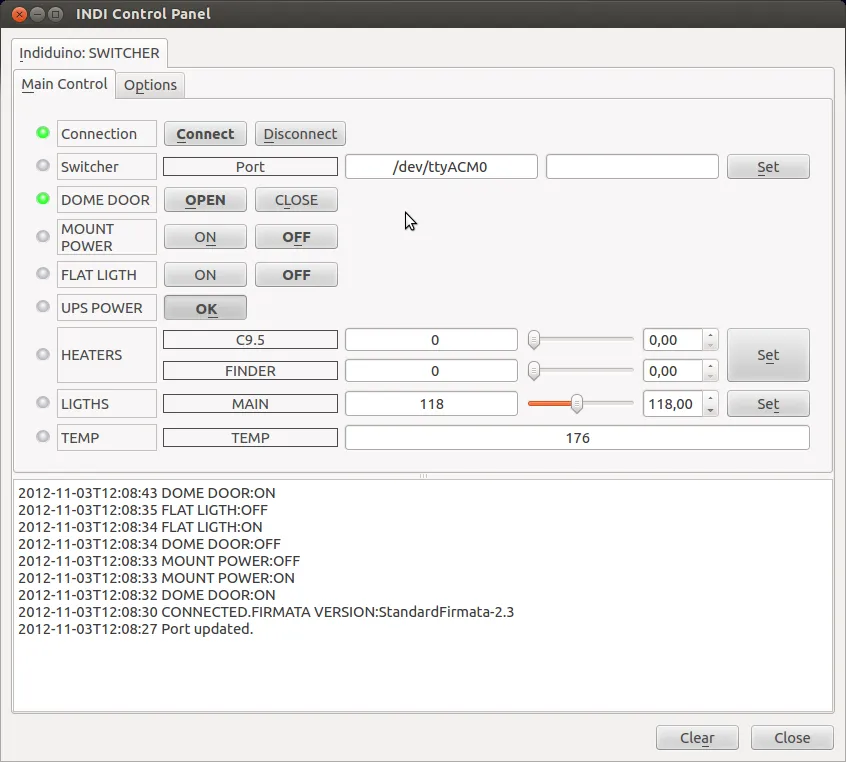
Task: Increase the MAIN lights spinbox value
Action: tap(711, 398)
